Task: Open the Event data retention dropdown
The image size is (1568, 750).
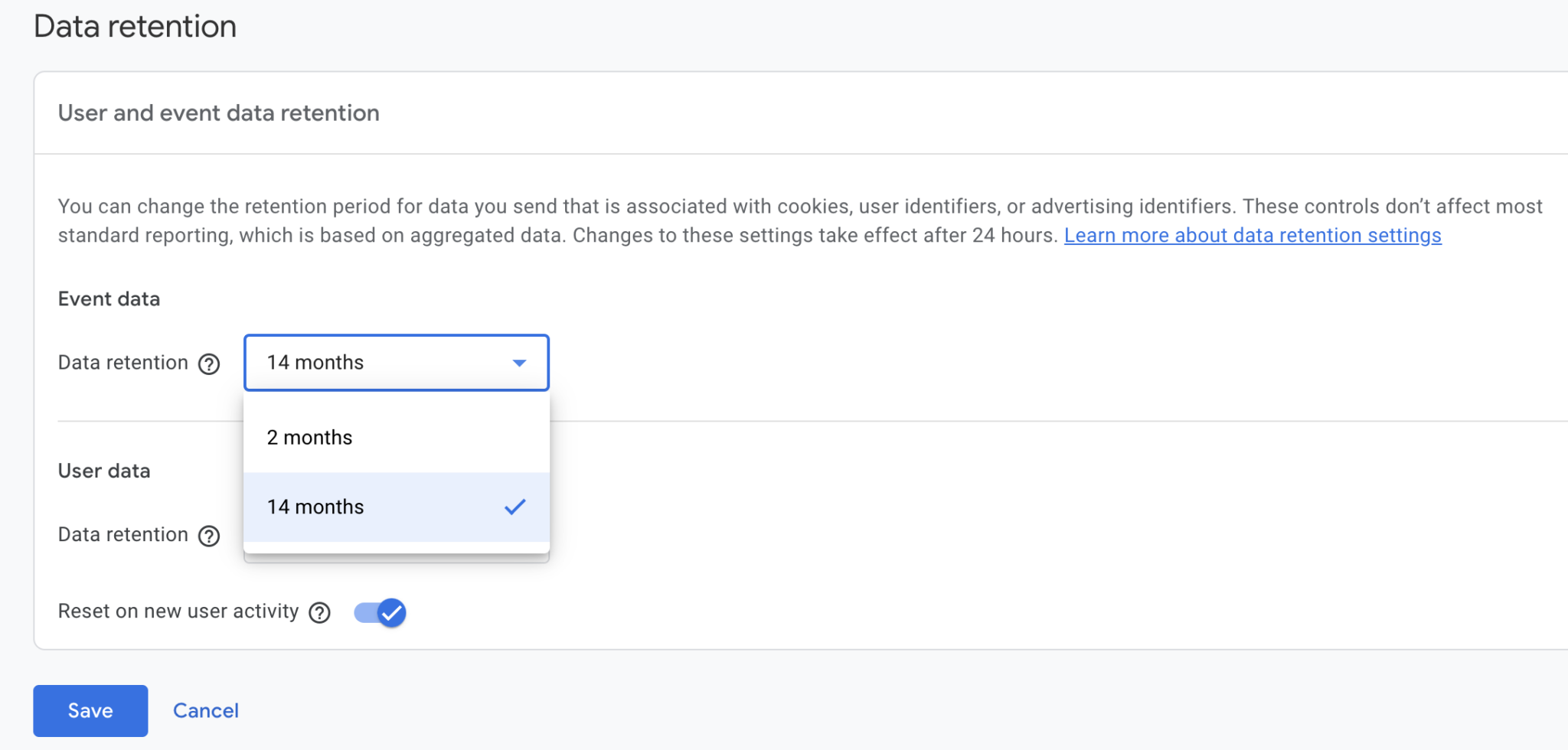Action: [396, 363]
